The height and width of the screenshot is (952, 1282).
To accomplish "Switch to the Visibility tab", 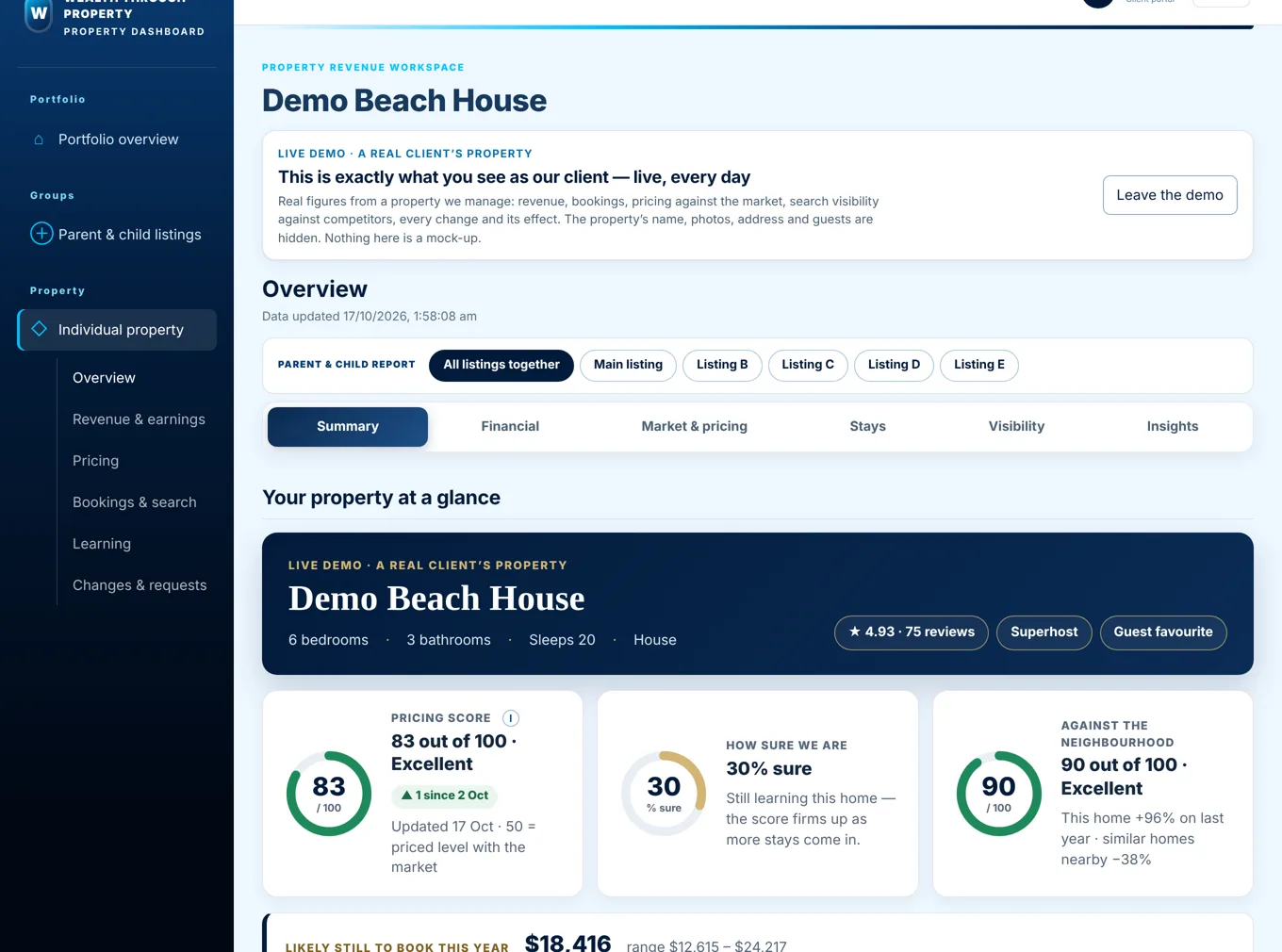I will [x=1016, y=427].
